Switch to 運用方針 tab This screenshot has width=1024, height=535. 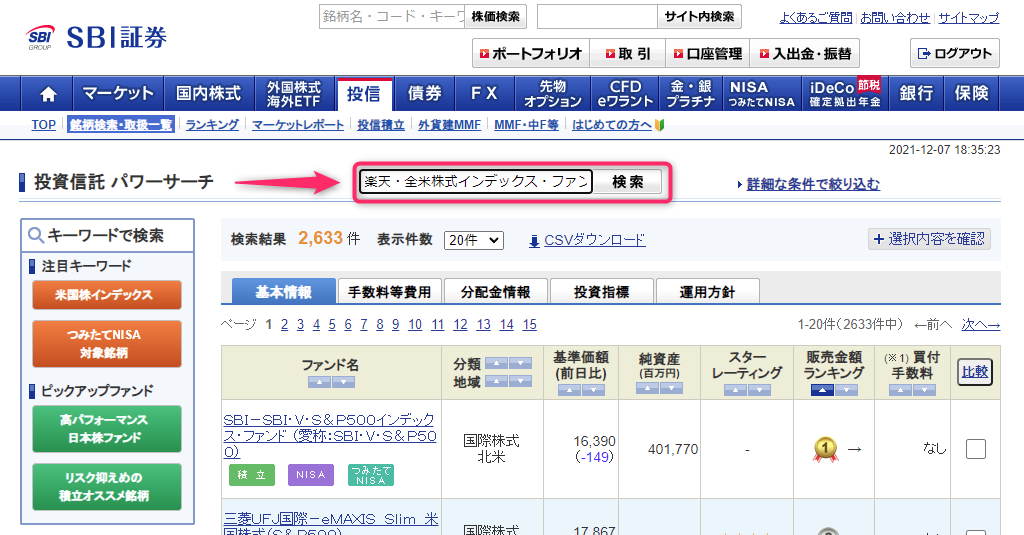[x=707, y=292]
